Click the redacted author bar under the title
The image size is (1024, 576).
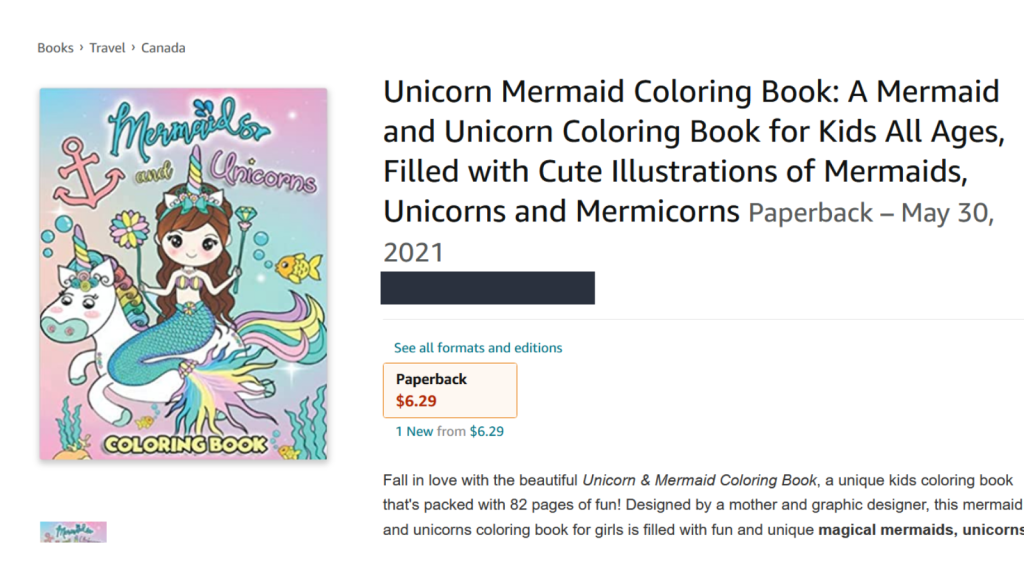487,287
